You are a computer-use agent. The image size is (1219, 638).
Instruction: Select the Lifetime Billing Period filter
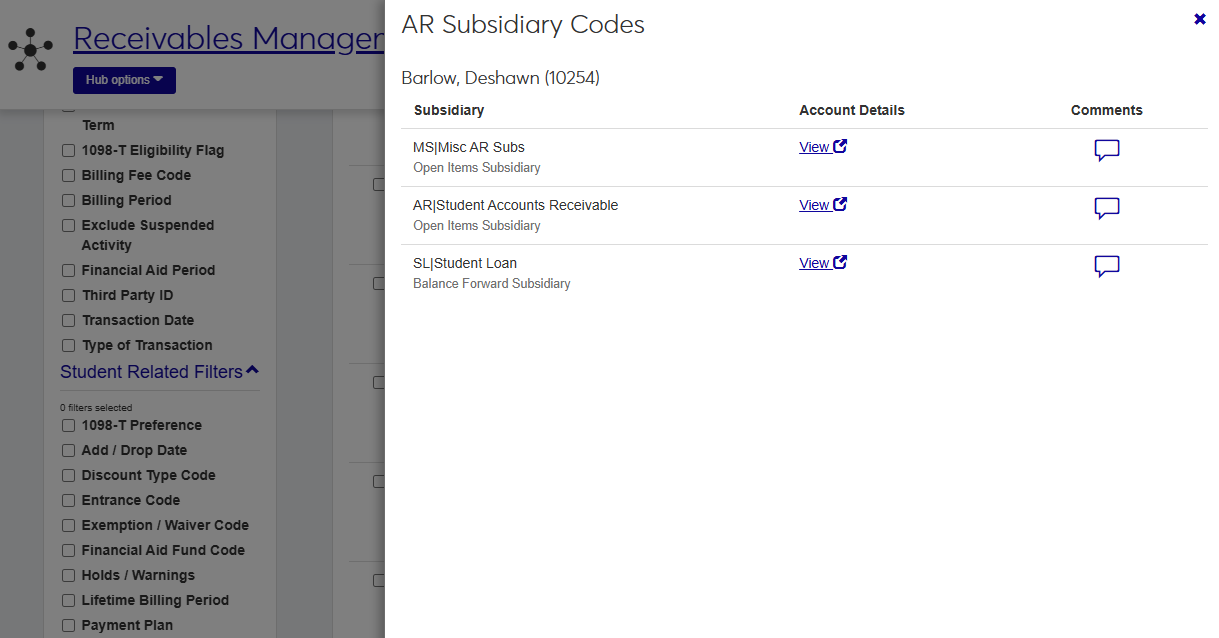(x=68, y=600)
